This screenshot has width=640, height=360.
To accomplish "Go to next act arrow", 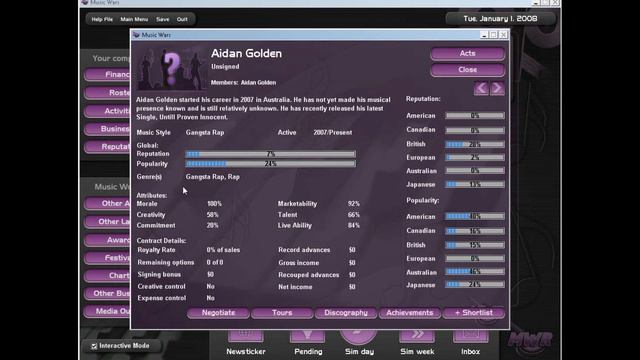I will click(x=497, y=88).
